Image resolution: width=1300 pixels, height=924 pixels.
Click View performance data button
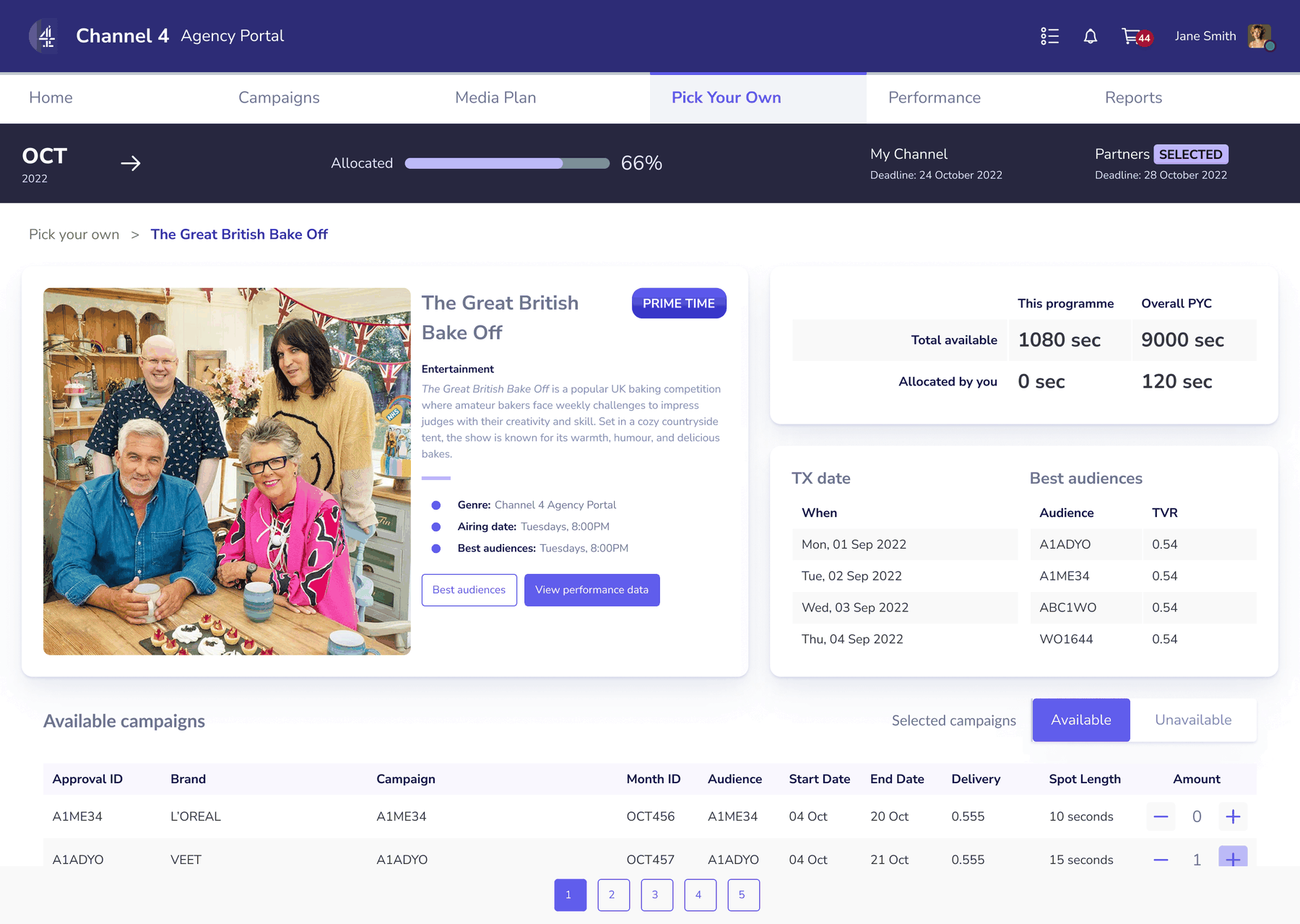[592, 590]
